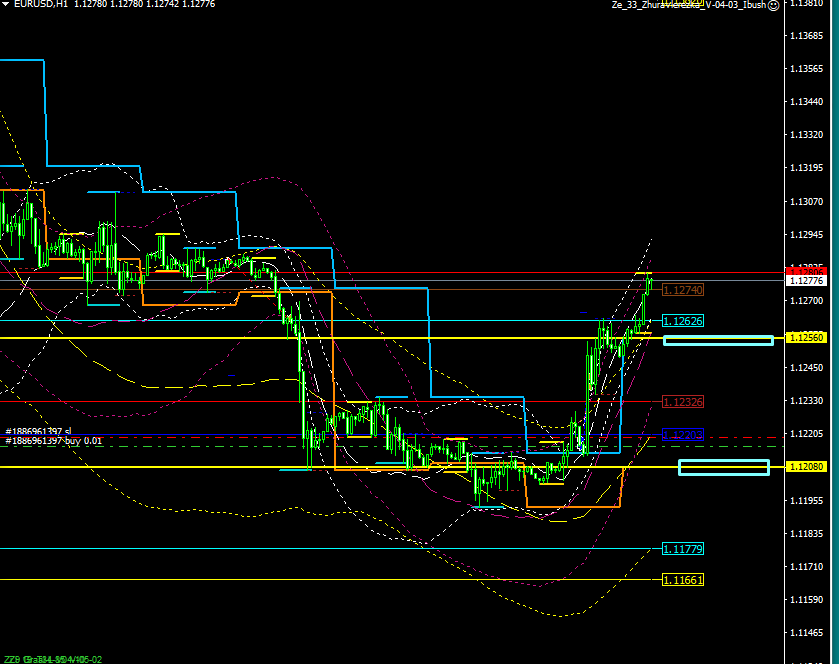Viewport: 839px width, 664px height.
Task: Click the Expert Advisor smiley face icon
Action: pos(774,5)
